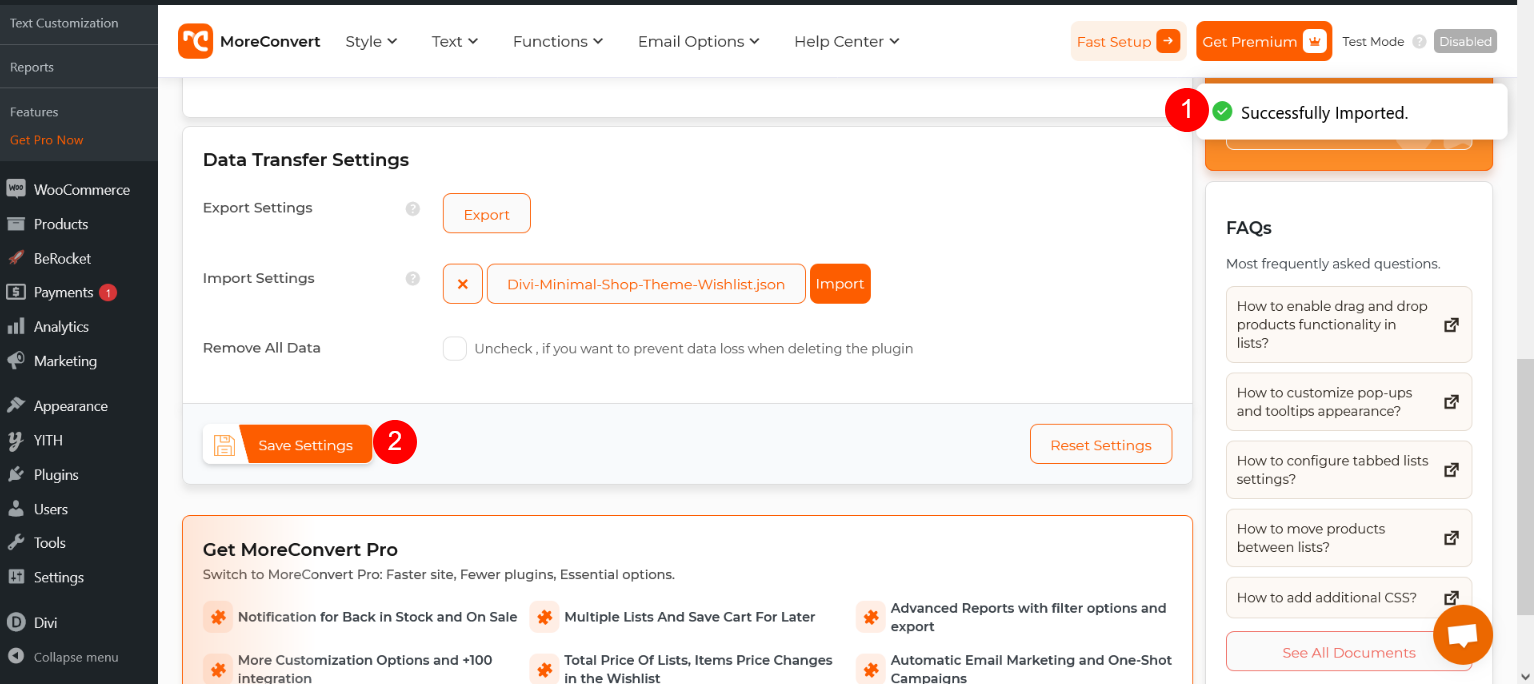Open Text Customization in sidebar
The width and height of the screenshot is (1534, 684).
64,23
